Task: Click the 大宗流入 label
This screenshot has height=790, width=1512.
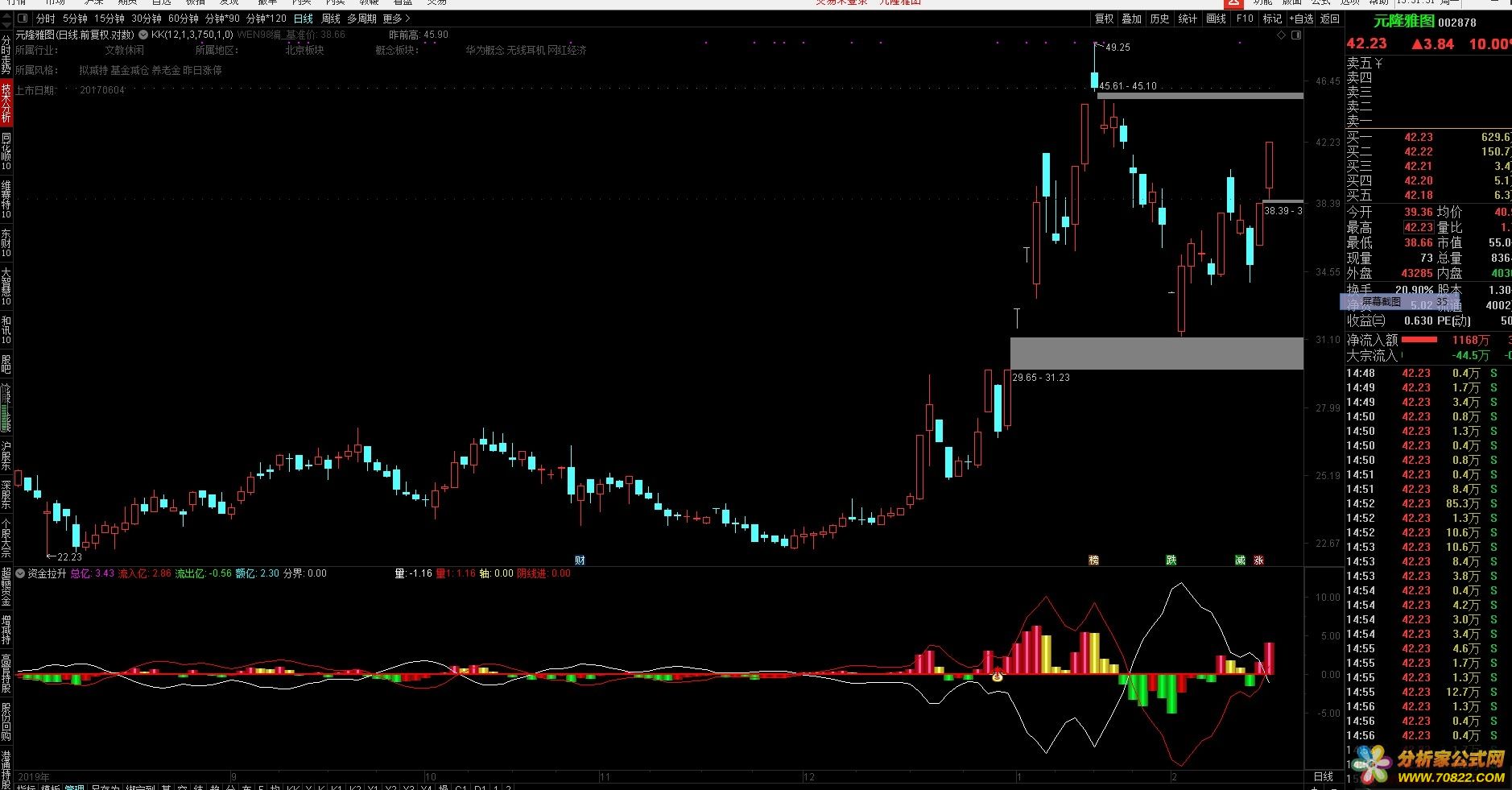Action: 1372,355
